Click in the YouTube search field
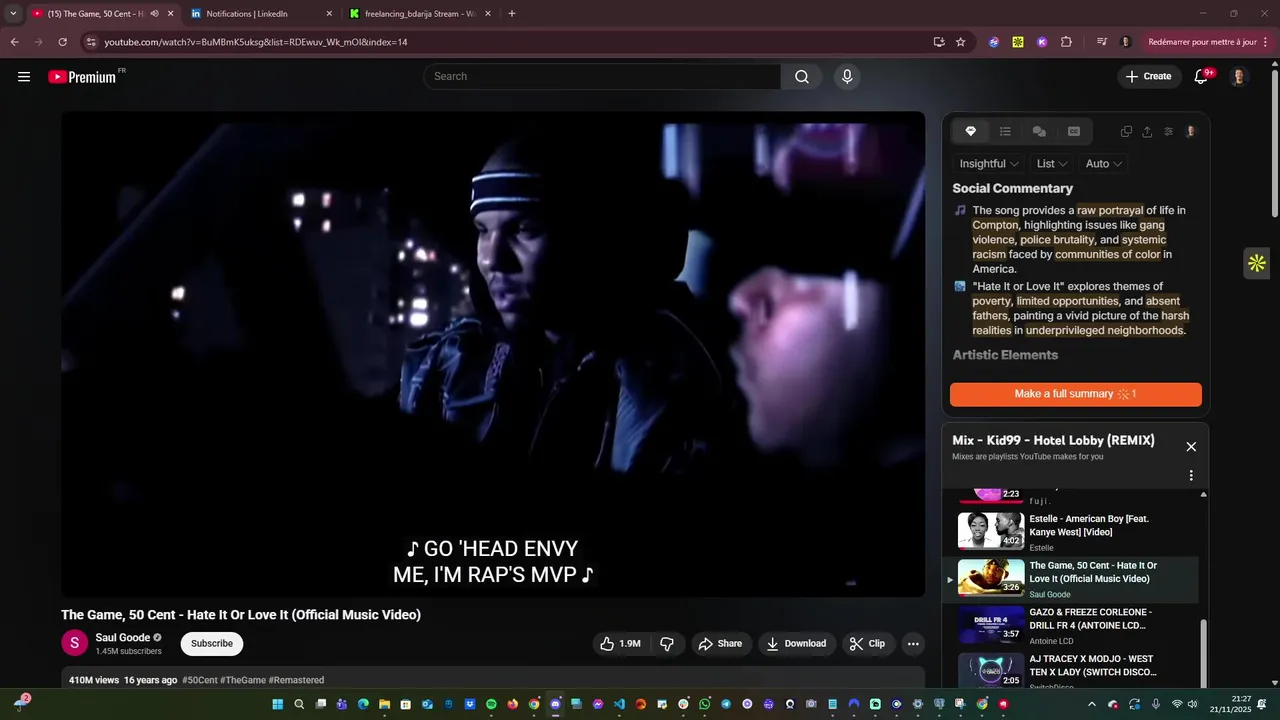 [603, 77]
